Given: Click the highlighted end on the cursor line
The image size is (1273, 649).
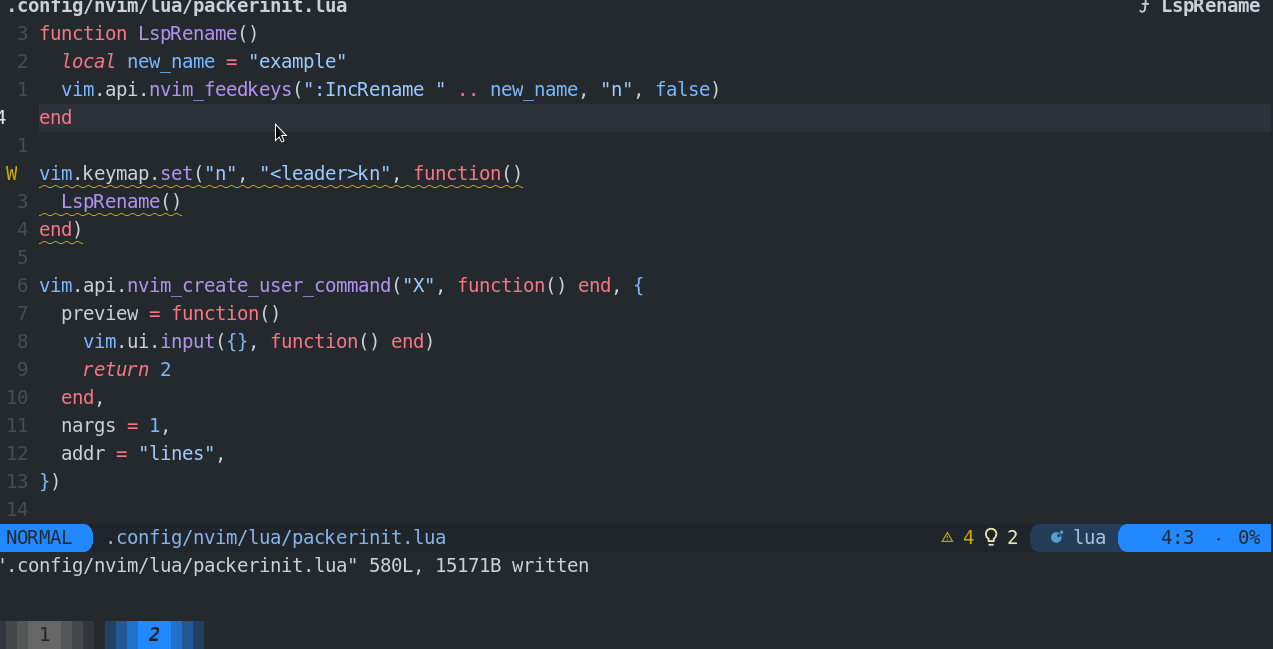Looking at the screenshot, I should pos(54,117).
